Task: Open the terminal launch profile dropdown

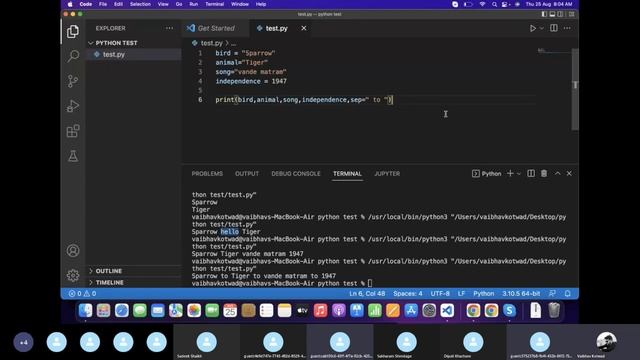Action: click(519, 173)
